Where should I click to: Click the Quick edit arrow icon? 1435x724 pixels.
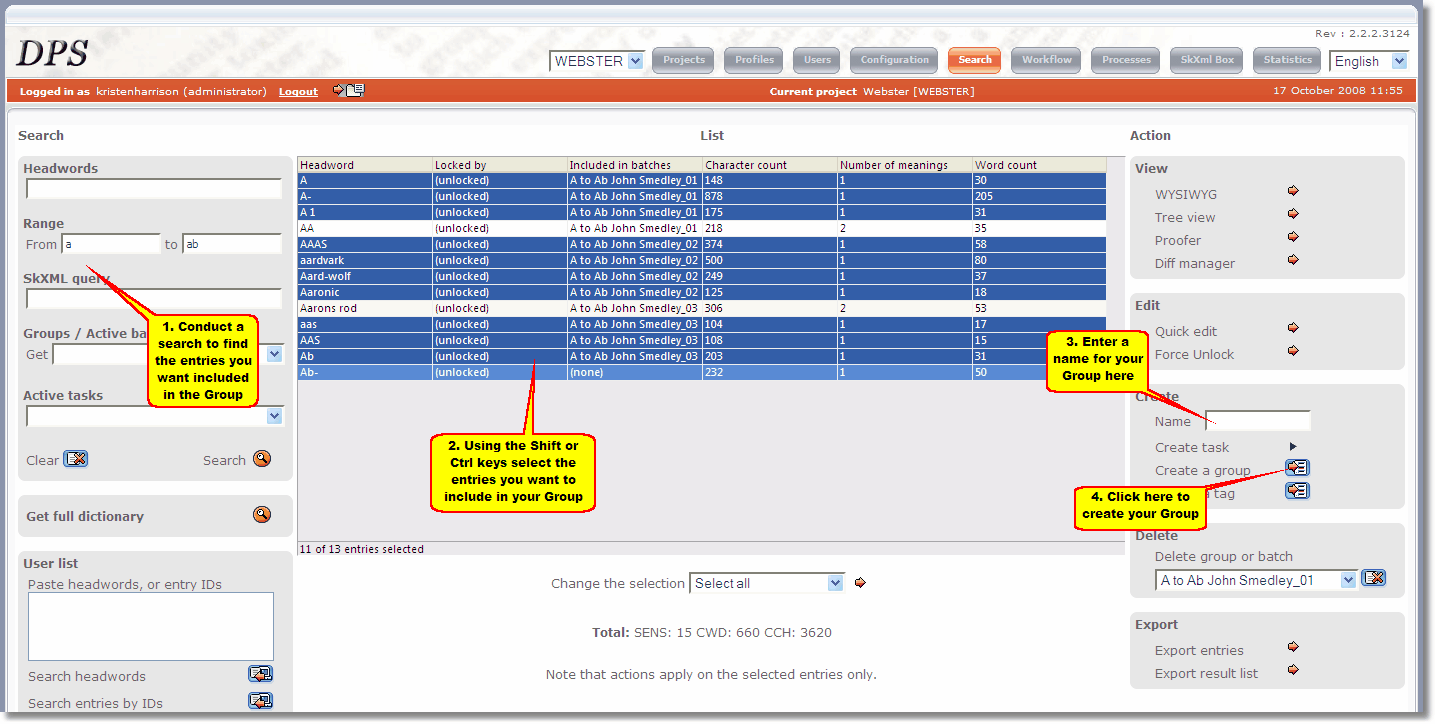coord(1293,329)
